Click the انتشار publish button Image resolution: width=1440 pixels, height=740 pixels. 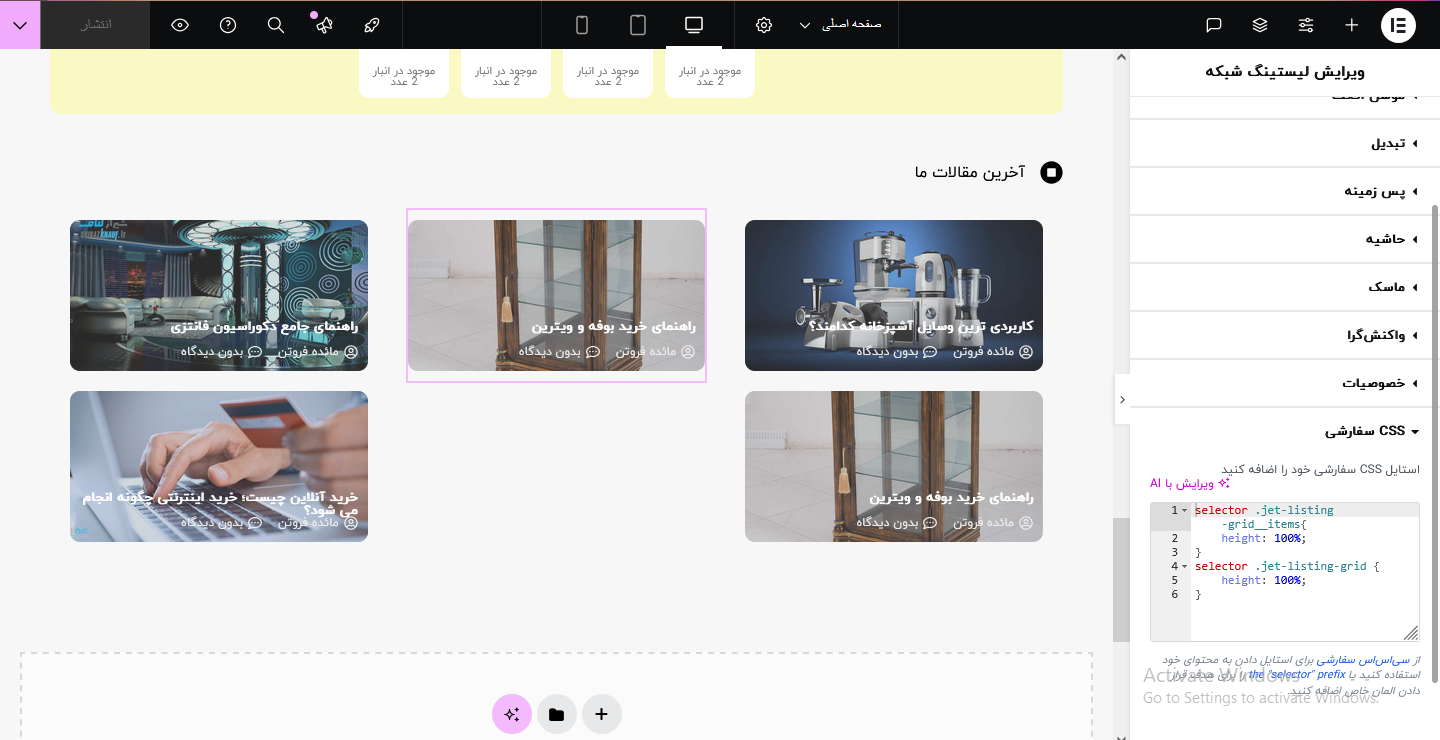point(95,25)
